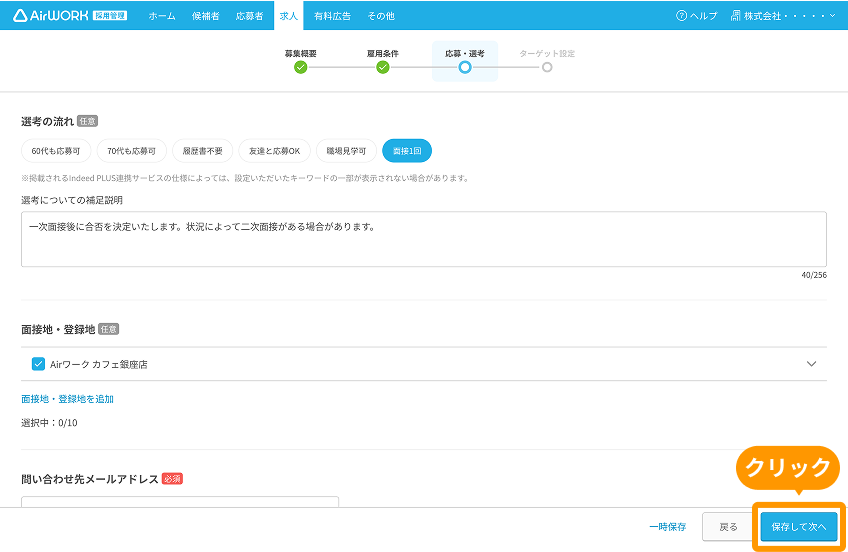The height and width of the screenshot is (552, 848).
Task: Click the 保存して次へ button
Action: coord(799,527)
